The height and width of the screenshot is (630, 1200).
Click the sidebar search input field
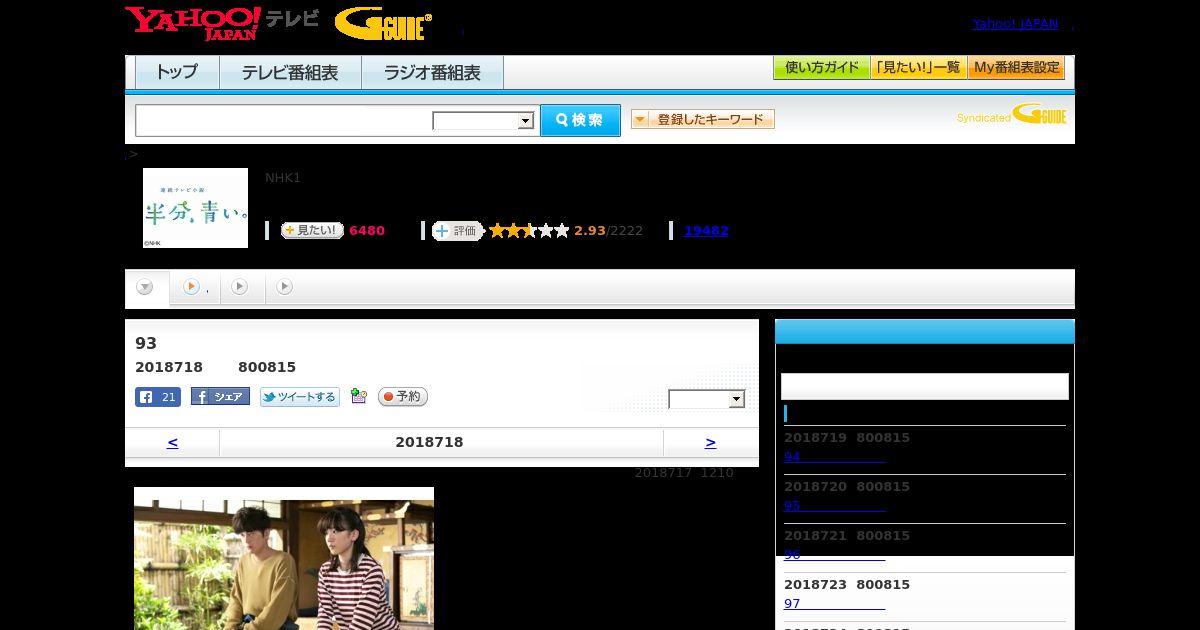925,387
